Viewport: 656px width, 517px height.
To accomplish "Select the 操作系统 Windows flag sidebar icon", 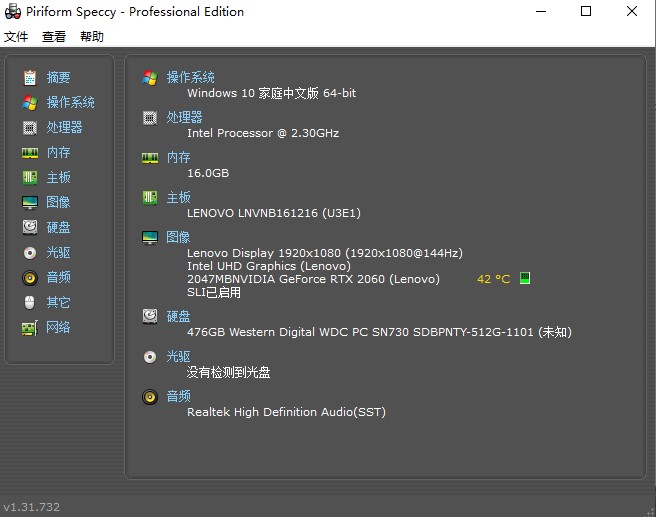I will [x=30, y=102].
